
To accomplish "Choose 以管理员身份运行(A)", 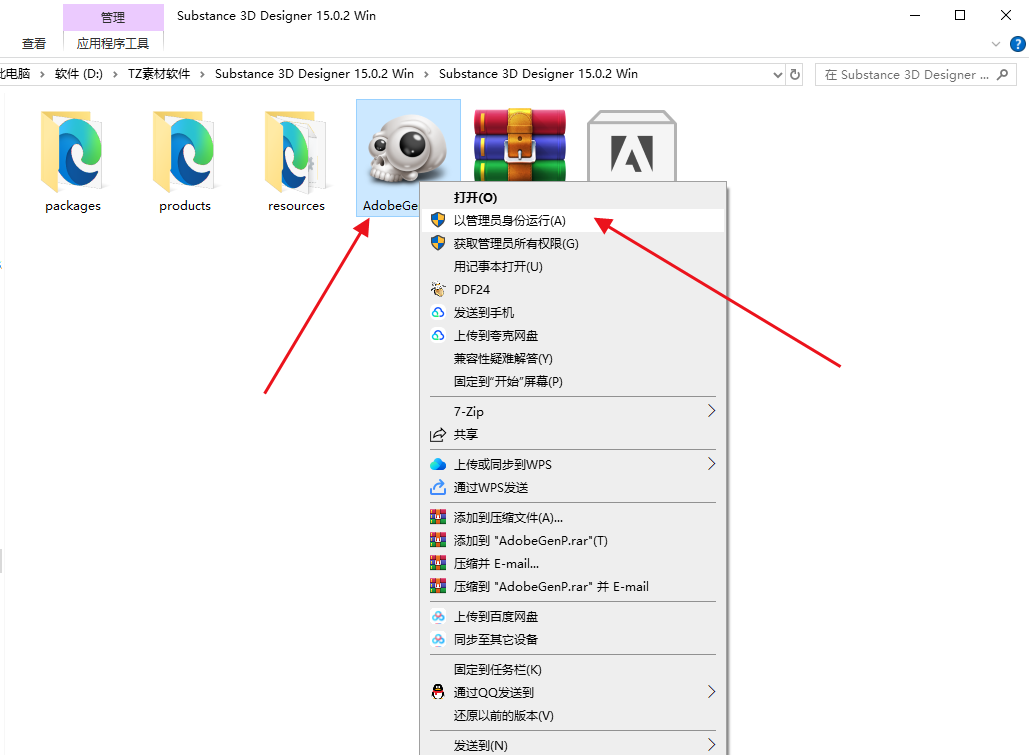I will tap(573, 220).
